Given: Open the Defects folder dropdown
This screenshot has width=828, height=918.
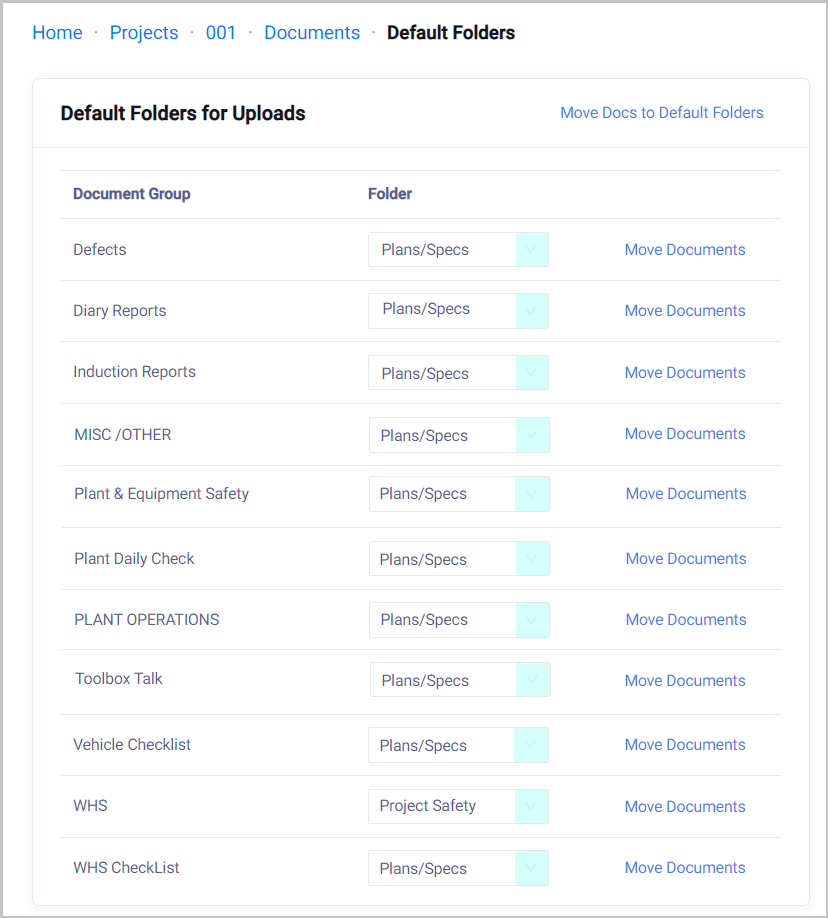Looking at the screenshot, I should pyautogui.click(x=458, y=250).
